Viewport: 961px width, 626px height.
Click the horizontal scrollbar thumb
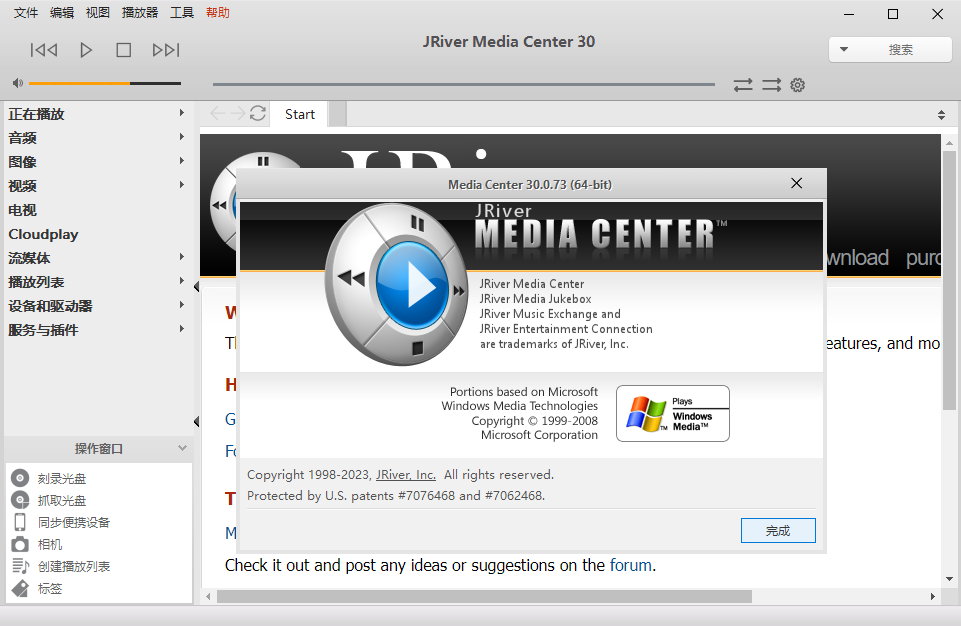484,596
